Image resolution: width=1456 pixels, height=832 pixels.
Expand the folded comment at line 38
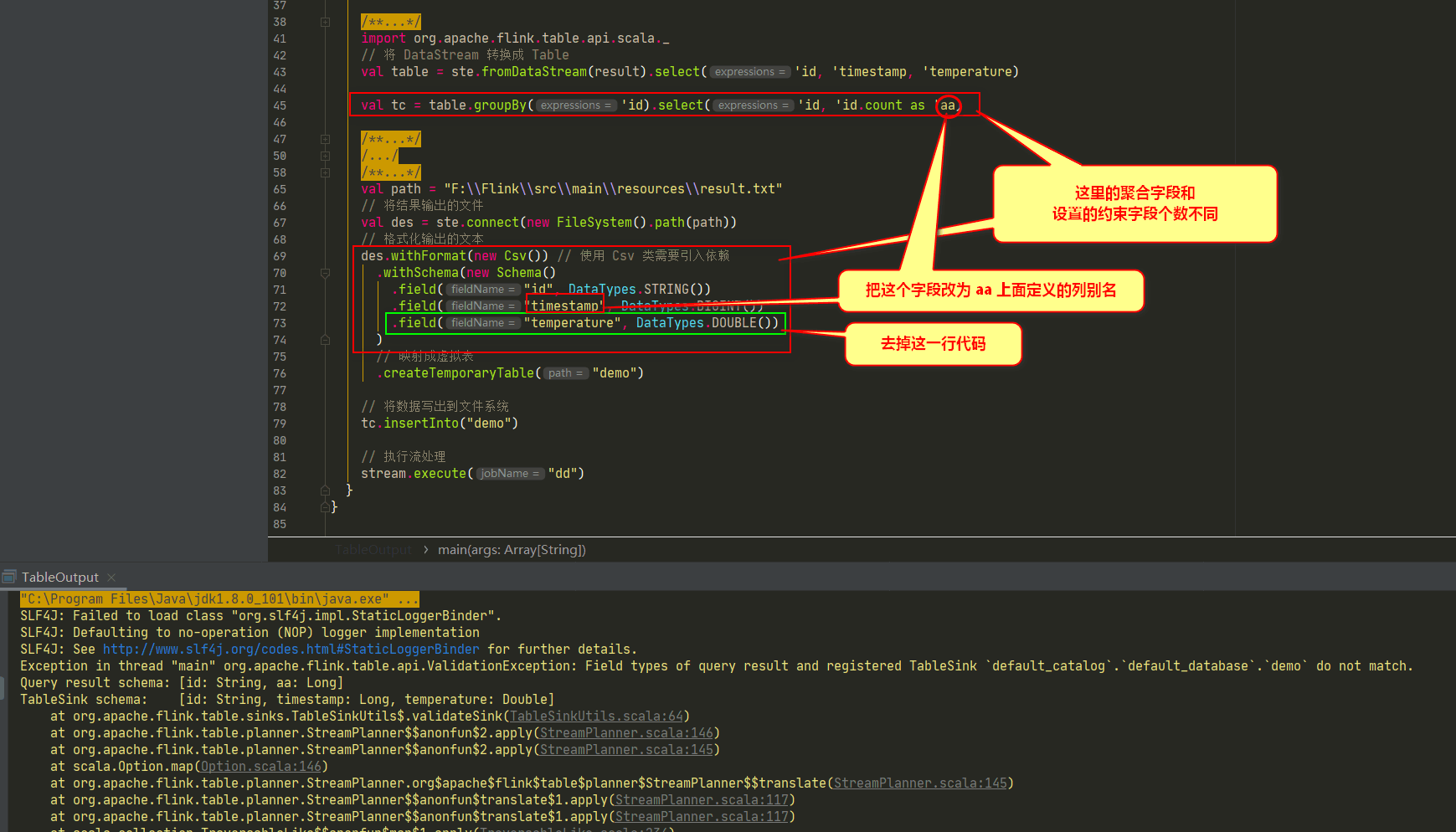(x=324, y=22)
